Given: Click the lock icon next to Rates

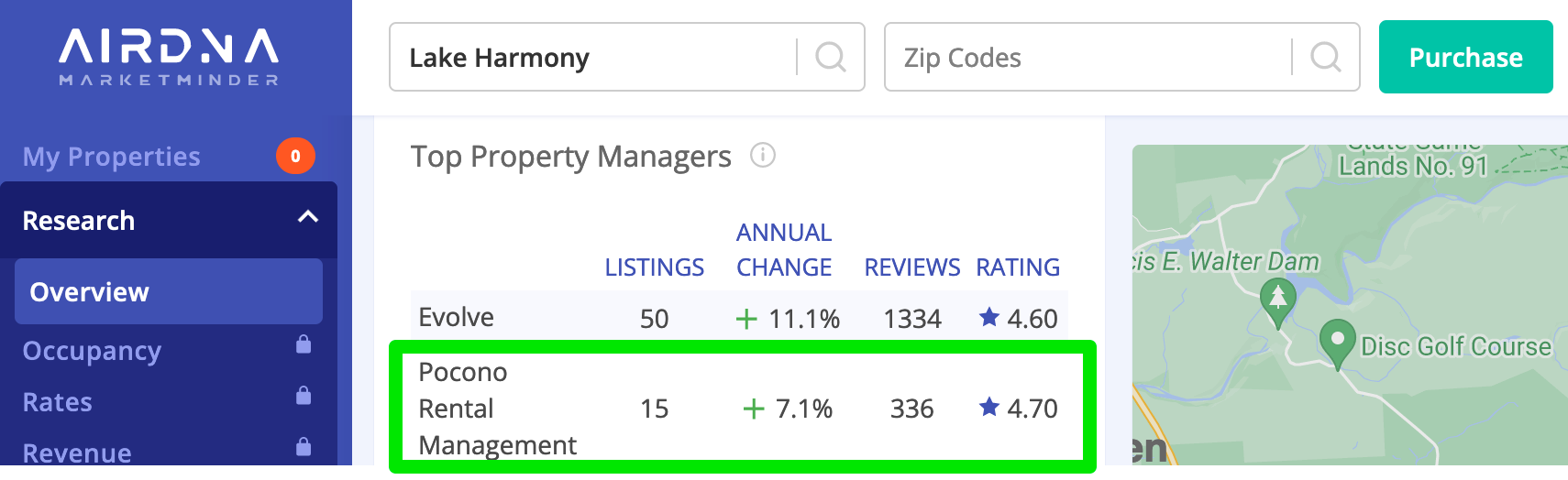Looking at the screenshot, I should [x=304, y=396].
